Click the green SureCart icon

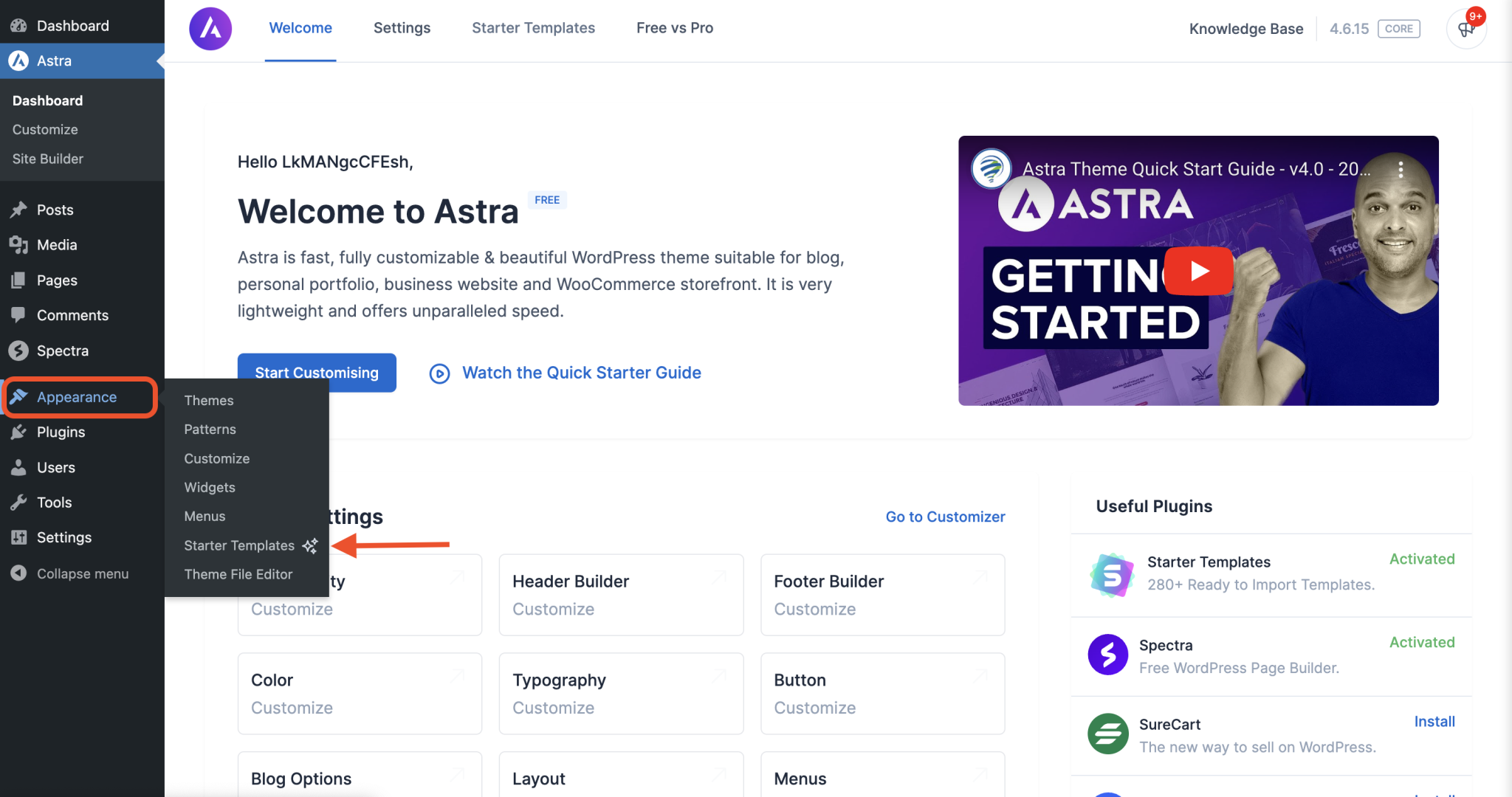pos(1108,734)
